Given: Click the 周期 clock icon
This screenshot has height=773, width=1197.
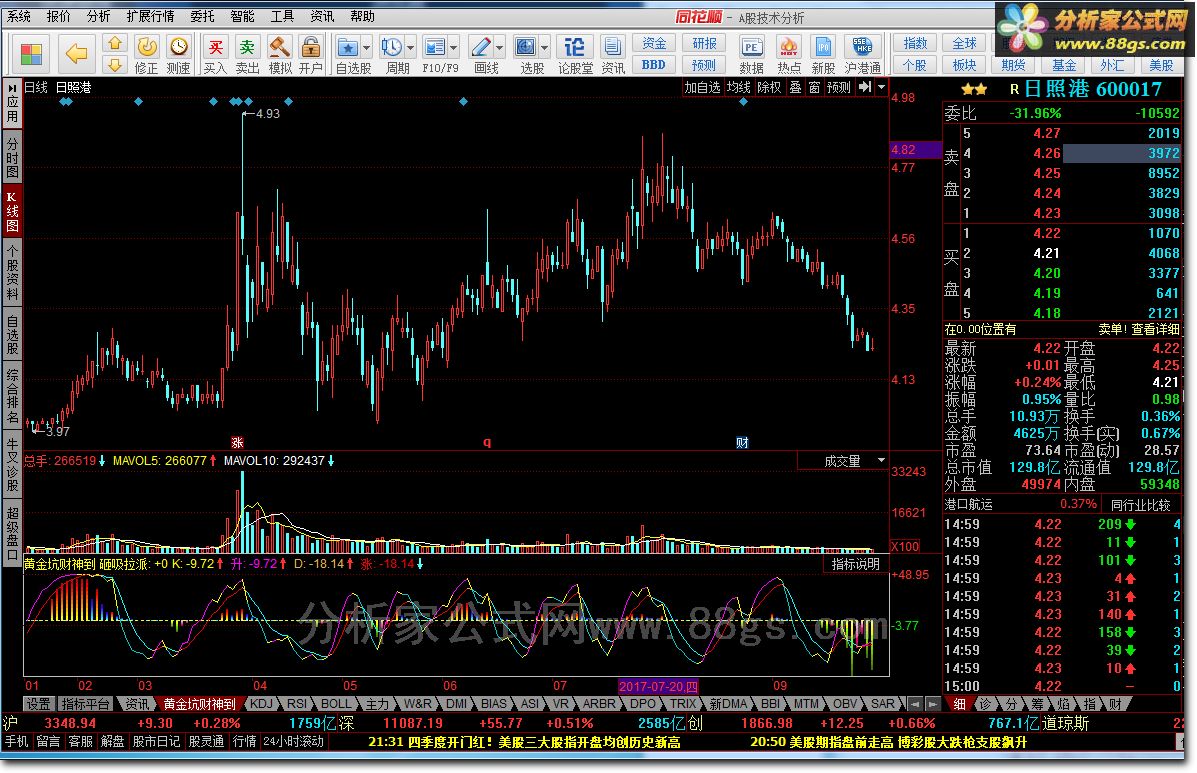Looking at the screenshot, I should tap(392, 47).
